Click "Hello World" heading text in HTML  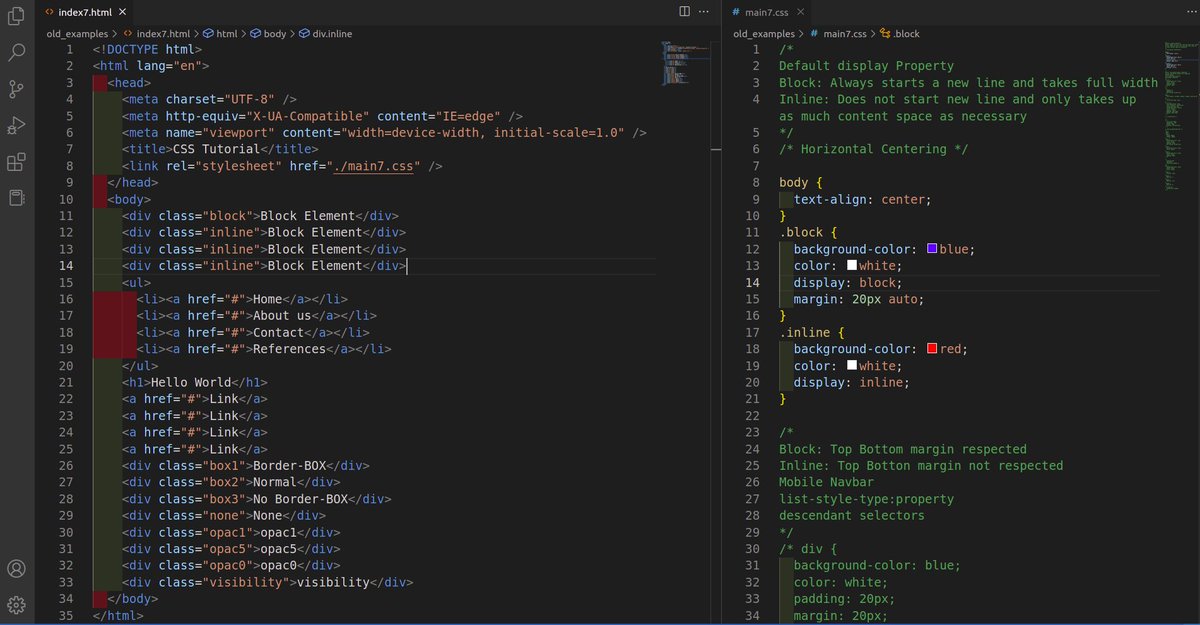[190, 382]
